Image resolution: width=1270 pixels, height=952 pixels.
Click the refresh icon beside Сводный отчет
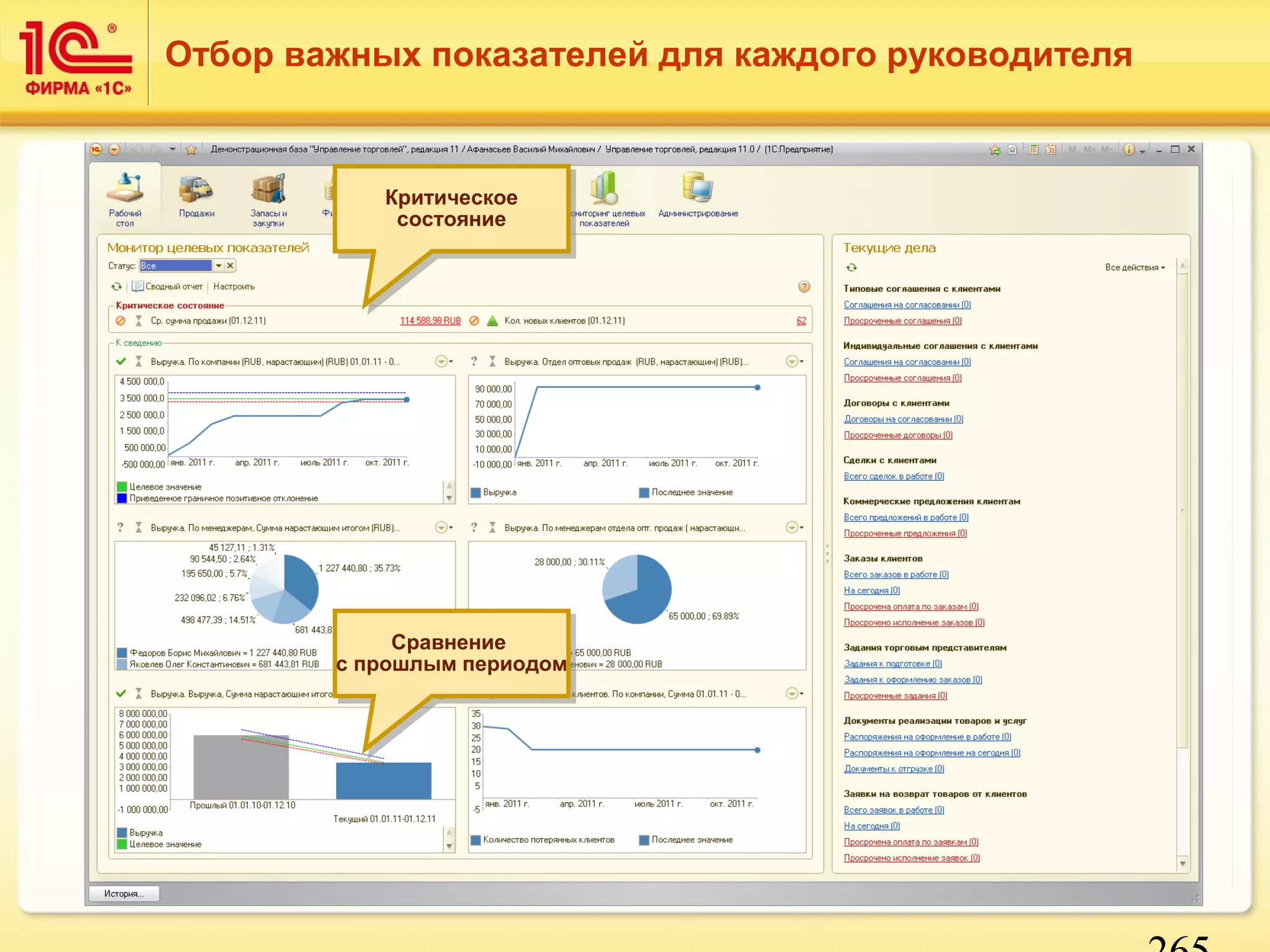(117, 286)
